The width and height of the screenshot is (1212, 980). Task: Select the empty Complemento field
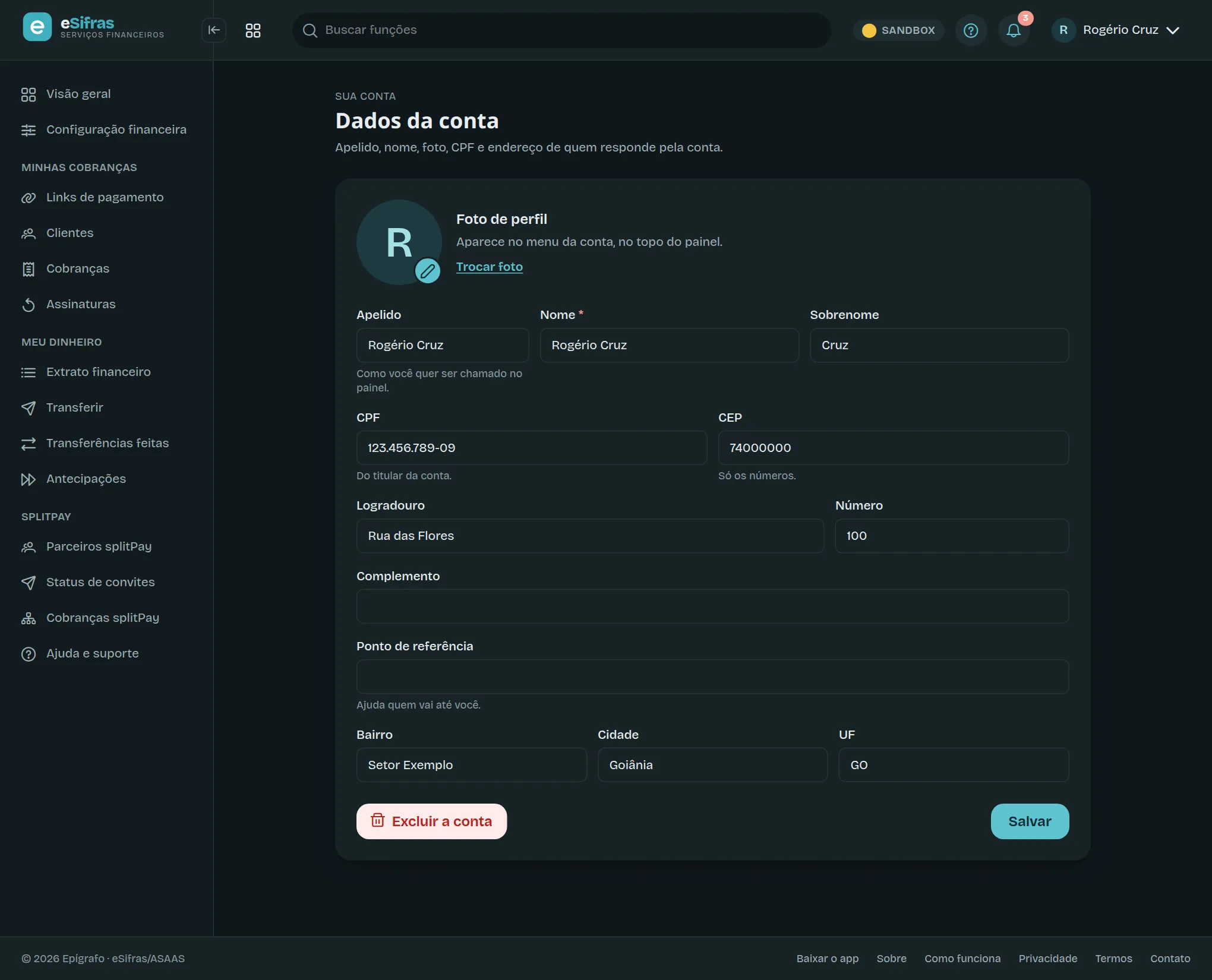tap(712, 606)
